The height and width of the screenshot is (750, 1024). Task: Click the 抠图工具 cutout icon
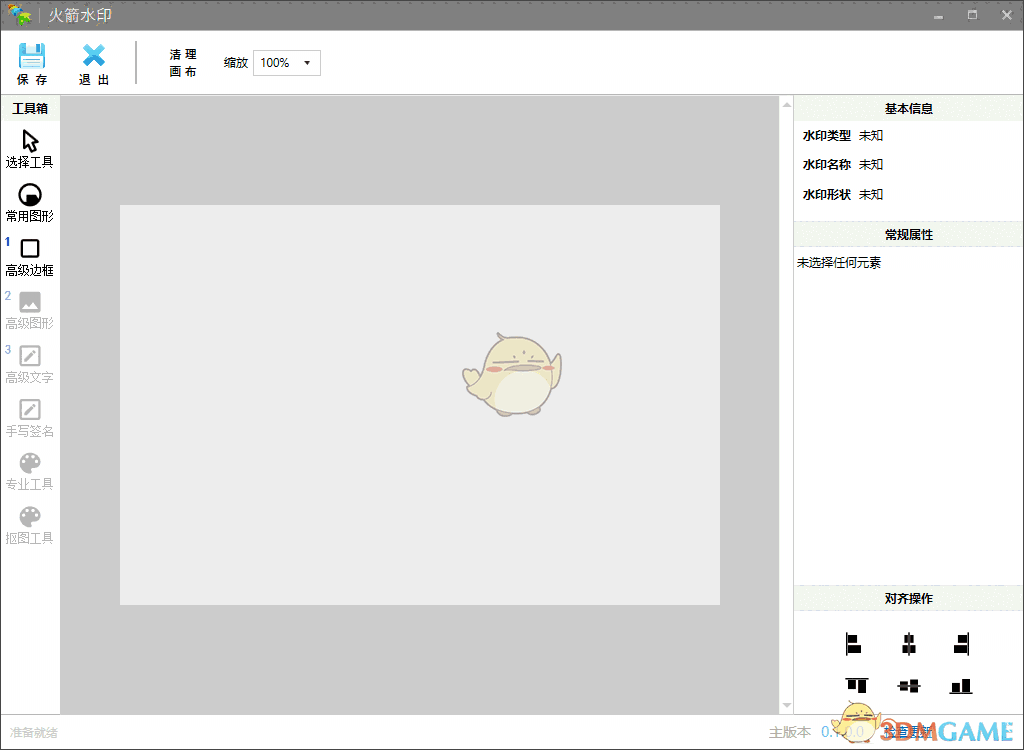(x=30, y=519)
